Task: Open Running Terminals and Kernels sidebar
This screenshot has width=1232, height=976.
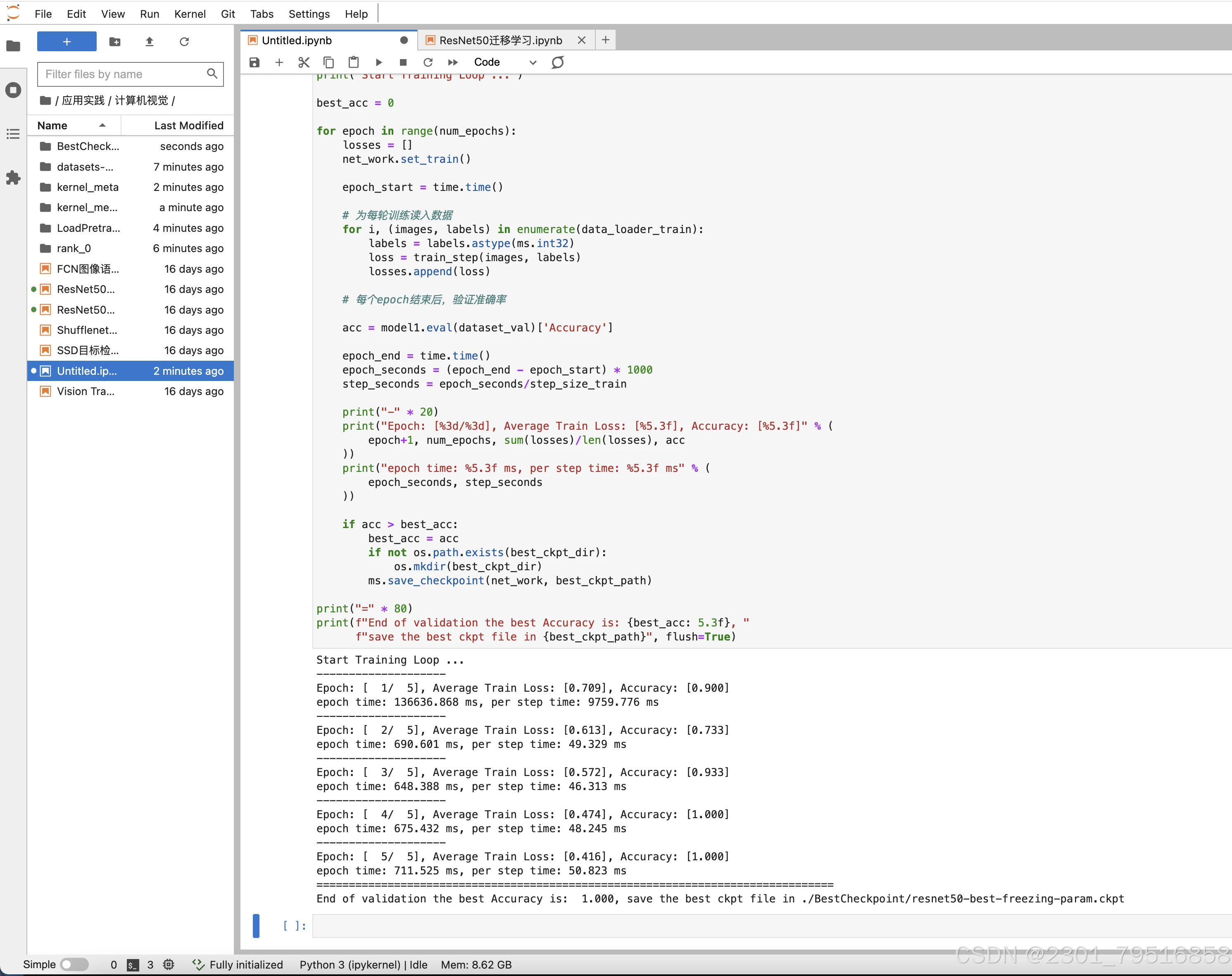Action: (13, 90)
